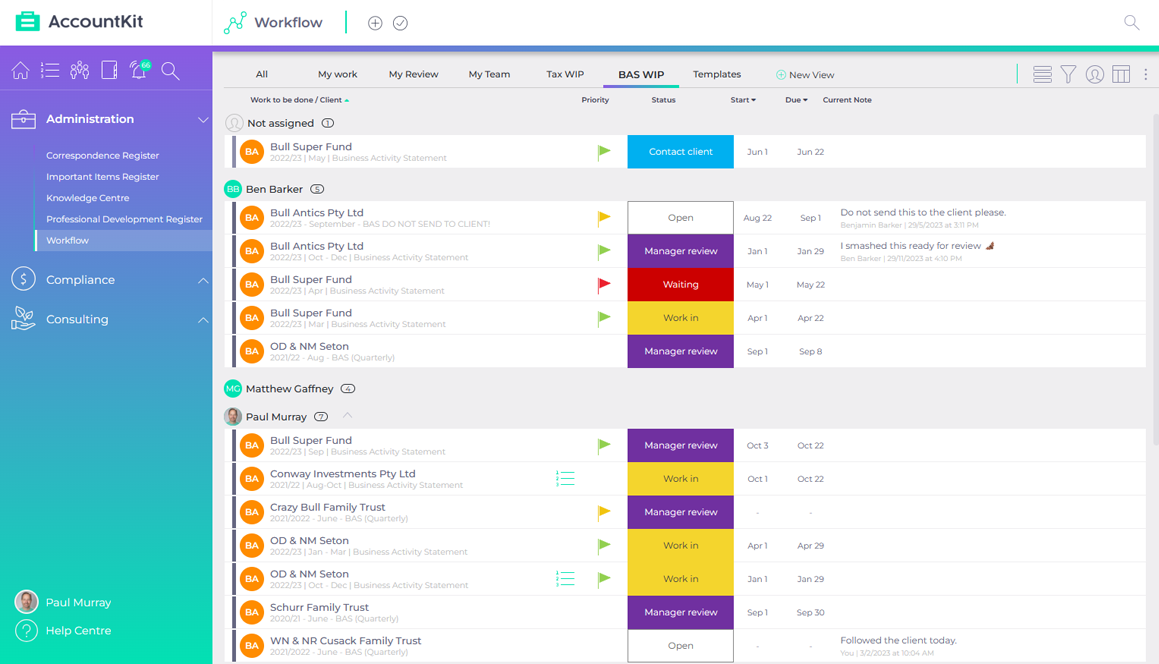This screenshot has width=1159, height=664.
Task: Open Important Items Register link
Action: 102,177
